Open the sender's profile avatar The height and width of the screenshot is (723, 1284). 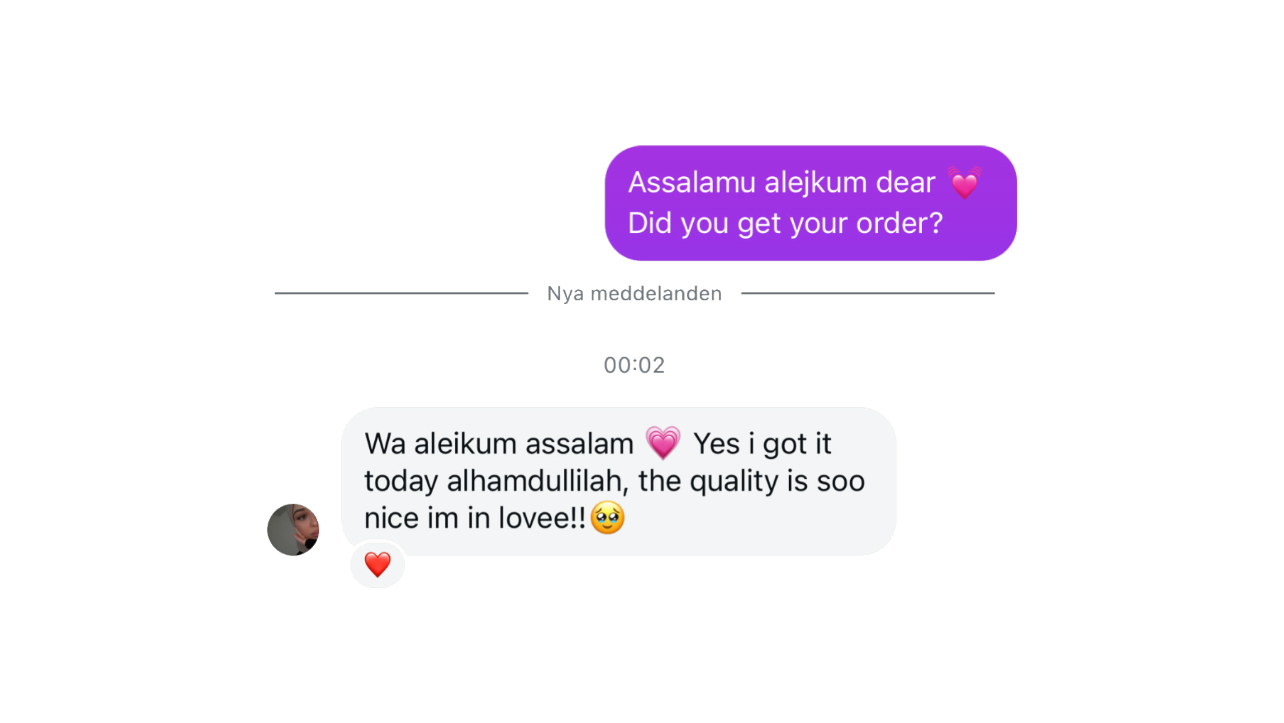[x=293, y=530]
